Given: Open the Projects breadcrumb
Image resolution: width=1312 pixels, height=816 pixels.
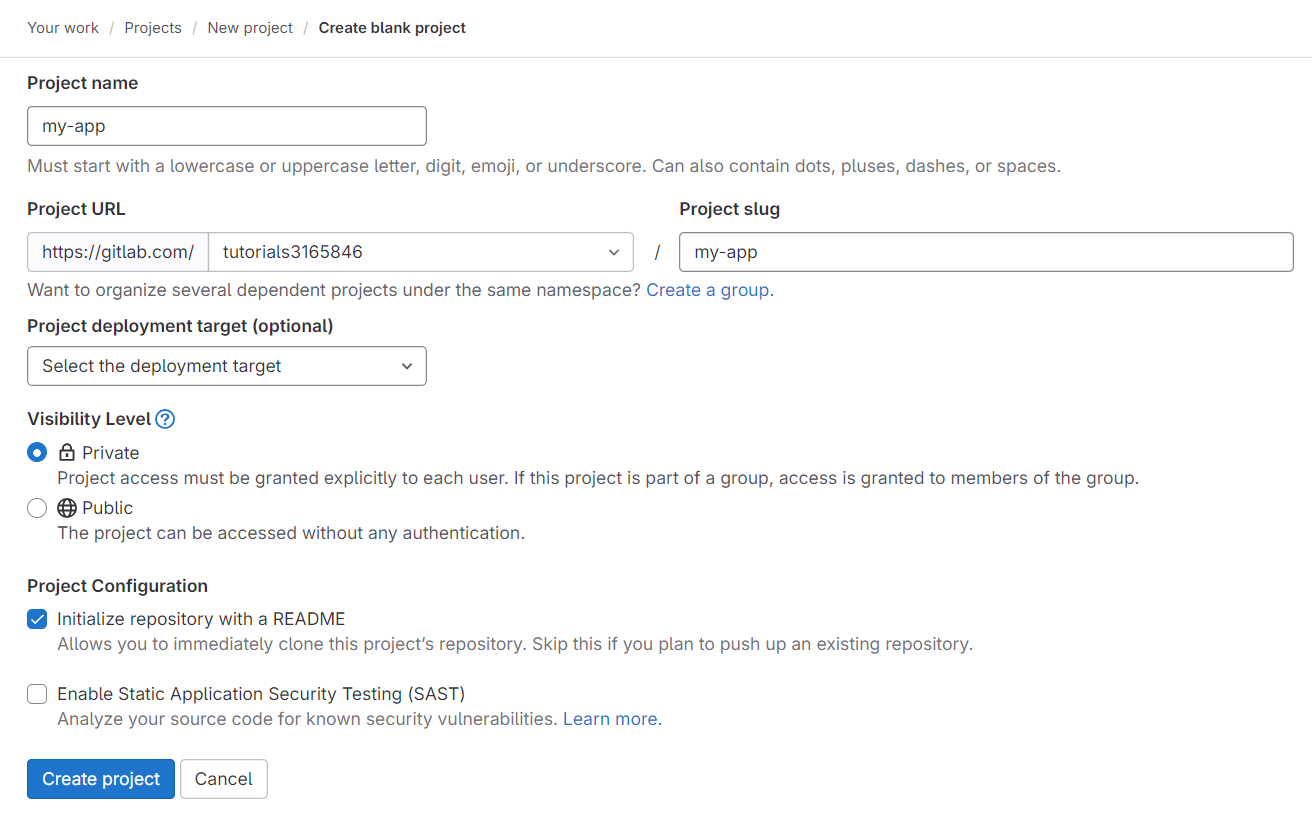Looking at the screenshot, I should tap(152, 27).
